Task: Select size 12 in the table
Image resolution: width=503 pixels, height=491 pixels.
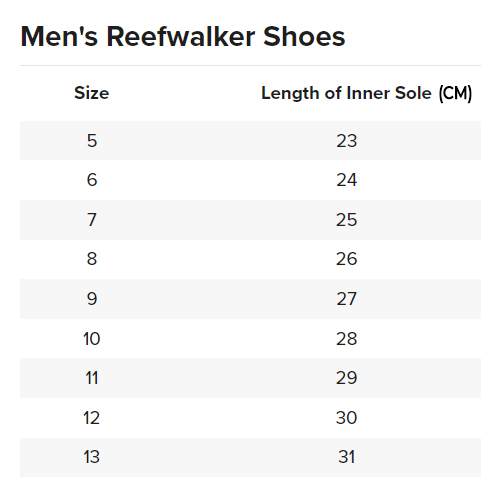Action: coord(92,418)
